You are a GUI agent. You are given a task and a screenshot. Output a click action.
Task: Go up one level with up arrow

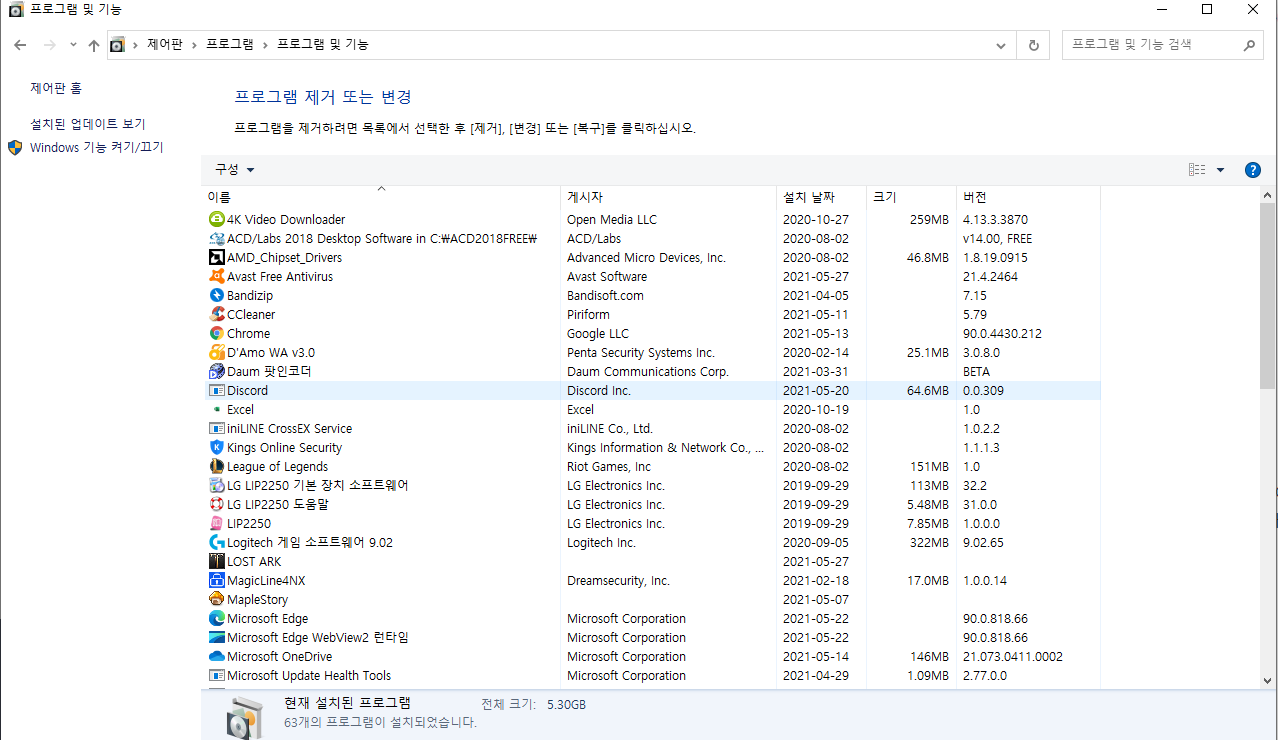coord(94,45)
